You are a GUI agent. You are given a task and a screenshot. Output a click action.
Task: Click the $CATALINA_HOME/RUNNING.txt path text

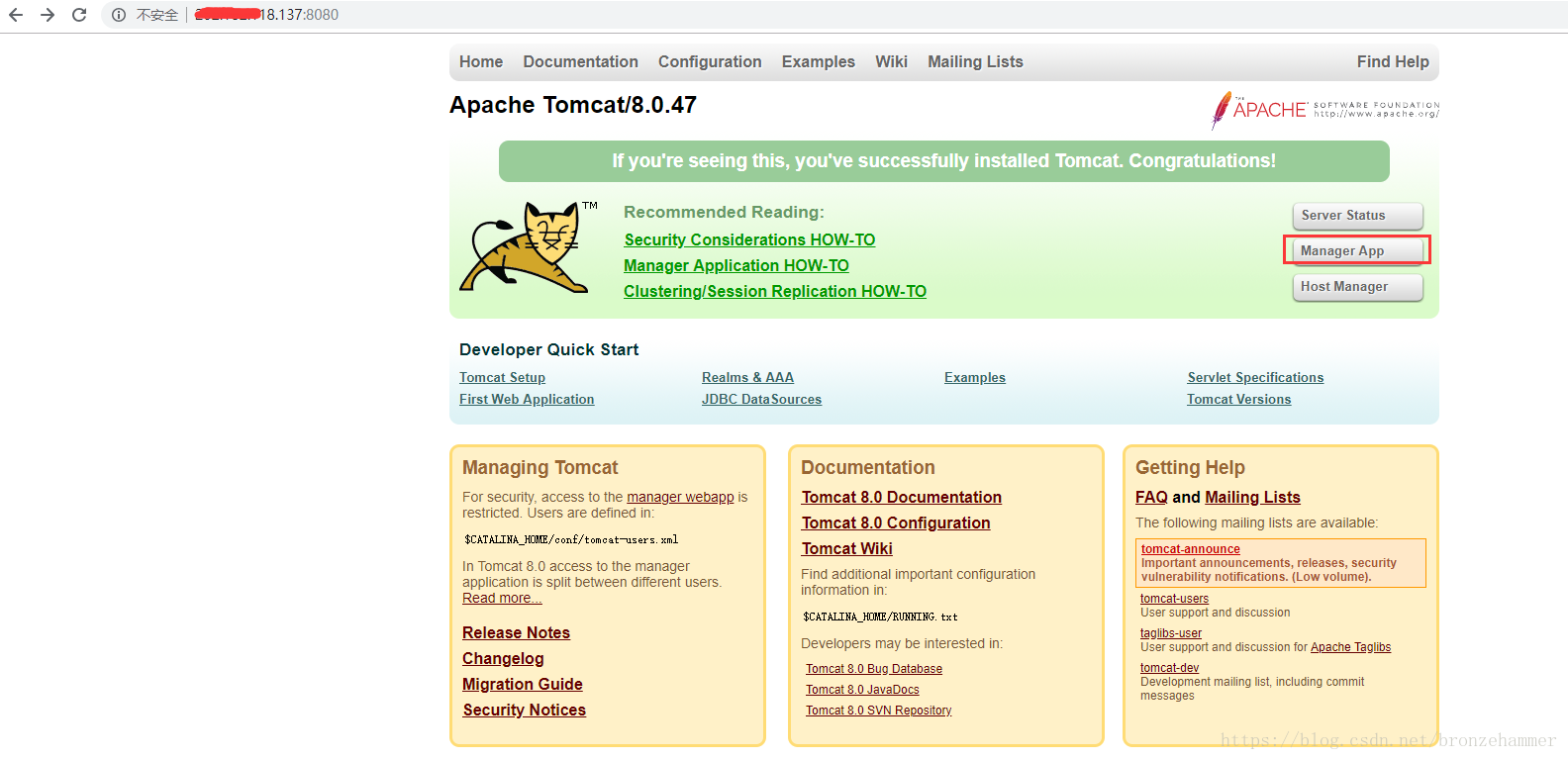click(x=880, y=617)
